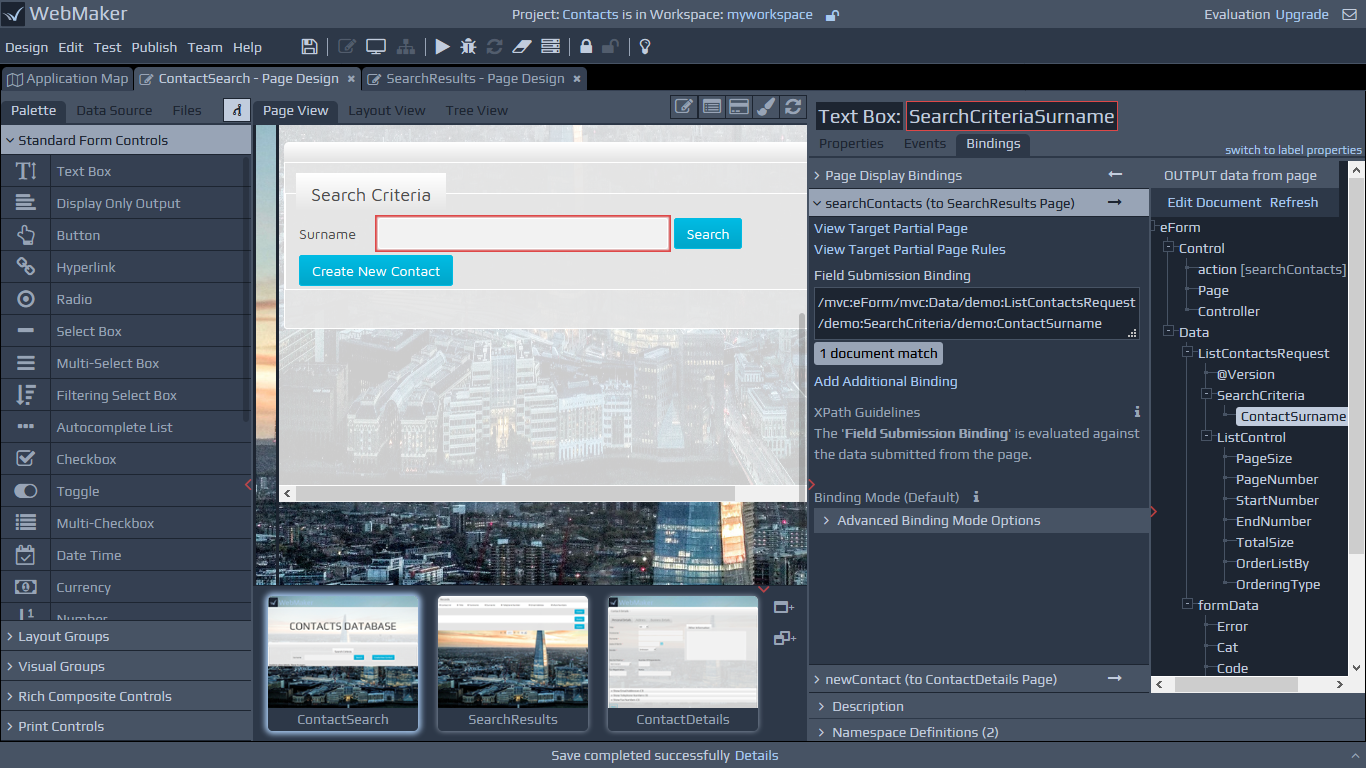Click the info icon beside Binding Mode
This screenshot has width=1366, height=768.
(x=976, y=497)
